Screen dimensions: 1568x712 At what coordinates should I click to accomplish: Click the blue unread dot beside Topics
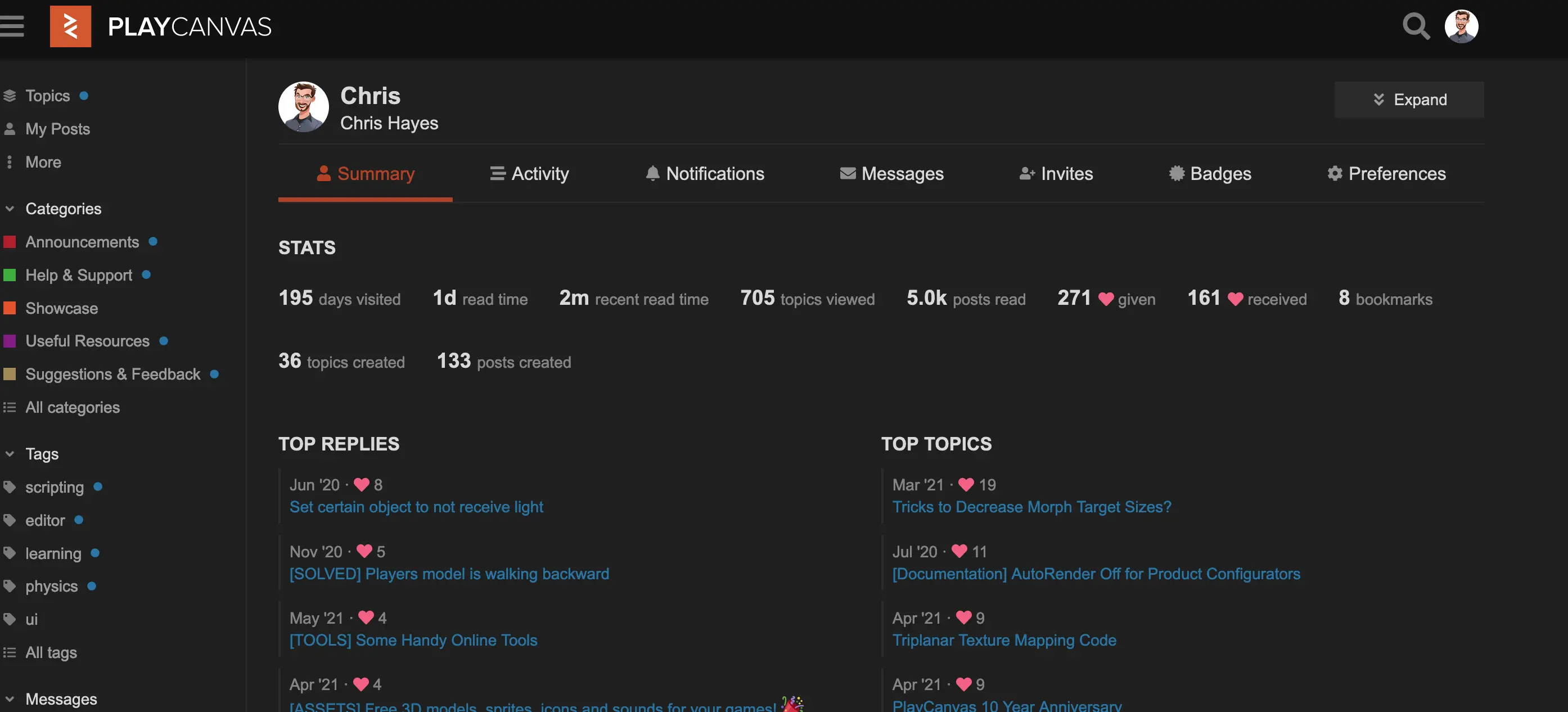(x=84, y=96)
